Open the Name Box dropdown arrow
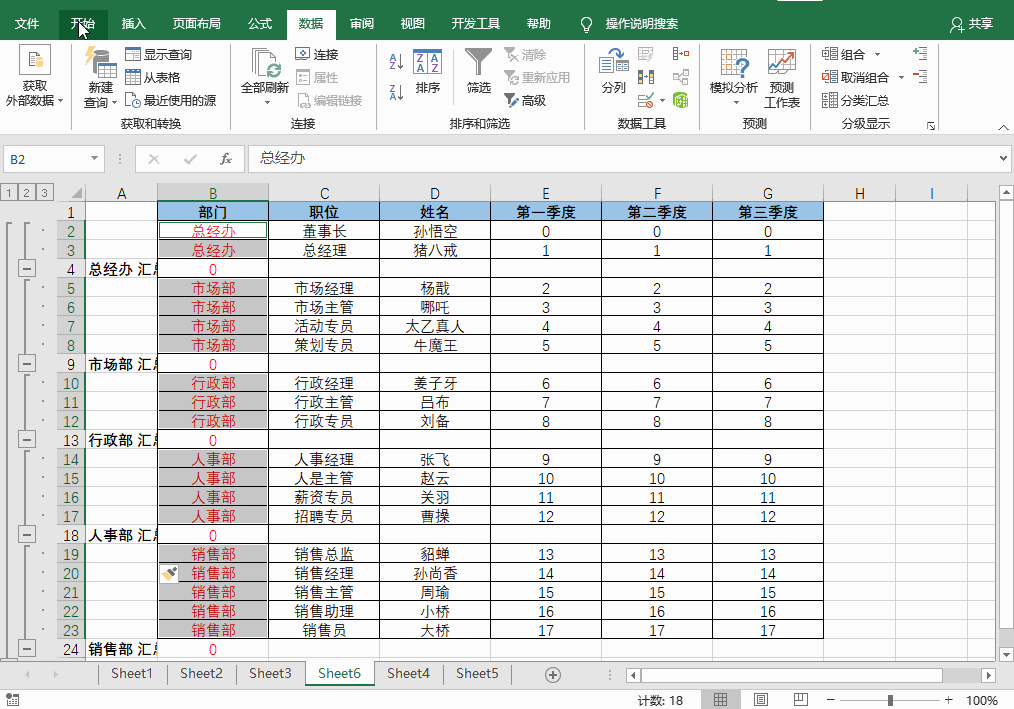 [x=94, y=159]
